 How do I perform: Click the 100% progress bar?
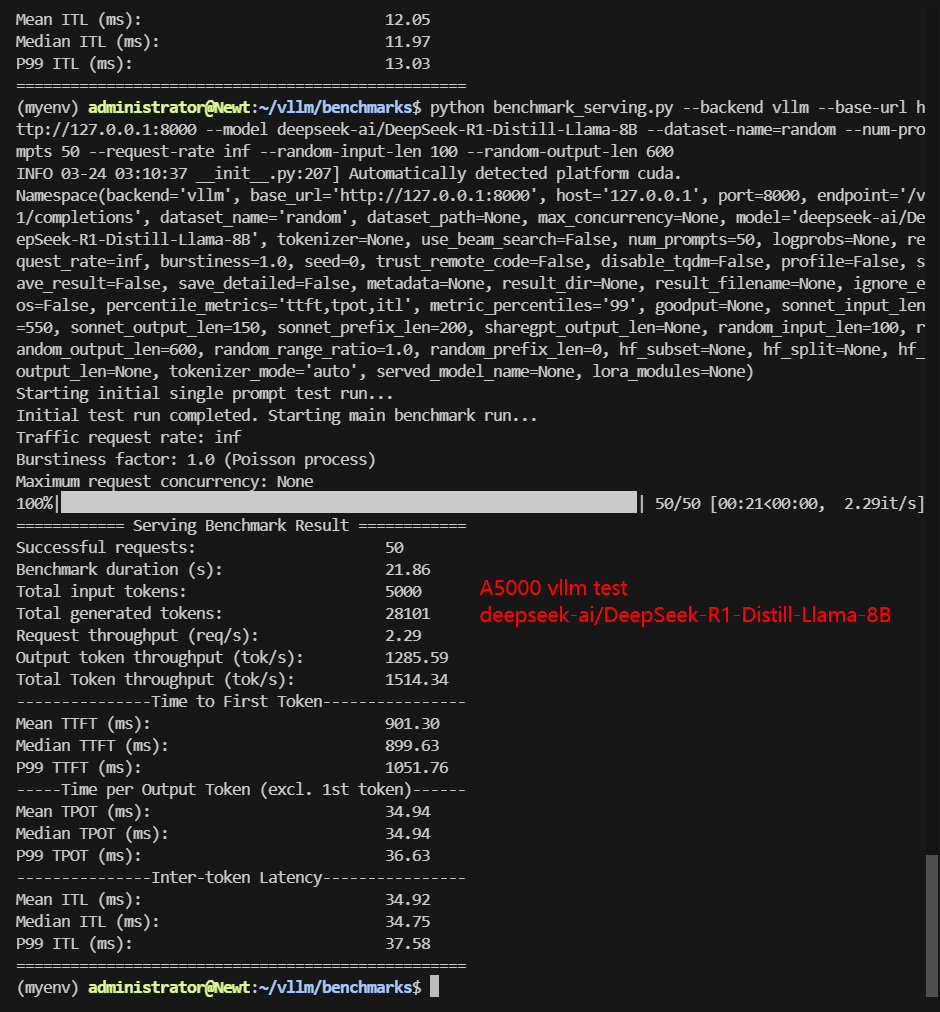tap(349, 502)
